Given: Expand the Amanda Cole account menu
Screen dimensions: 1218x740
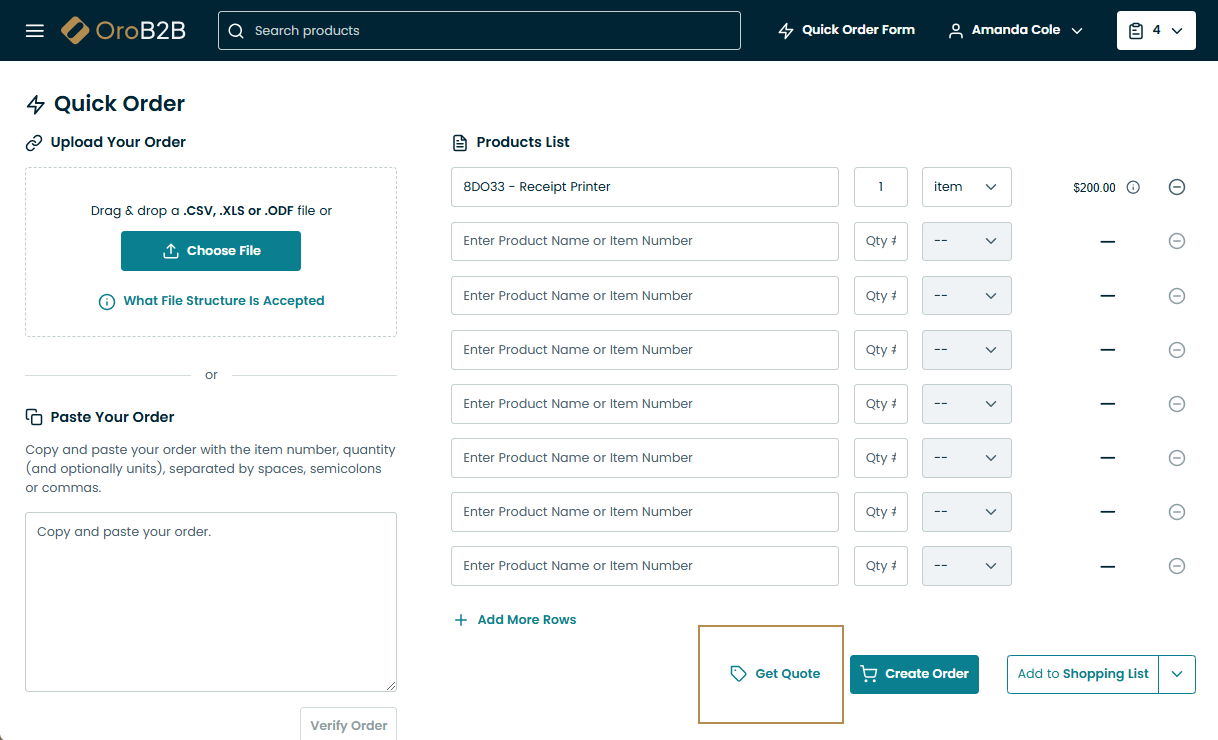Looking at the screenshot, I should [1015, 30].
